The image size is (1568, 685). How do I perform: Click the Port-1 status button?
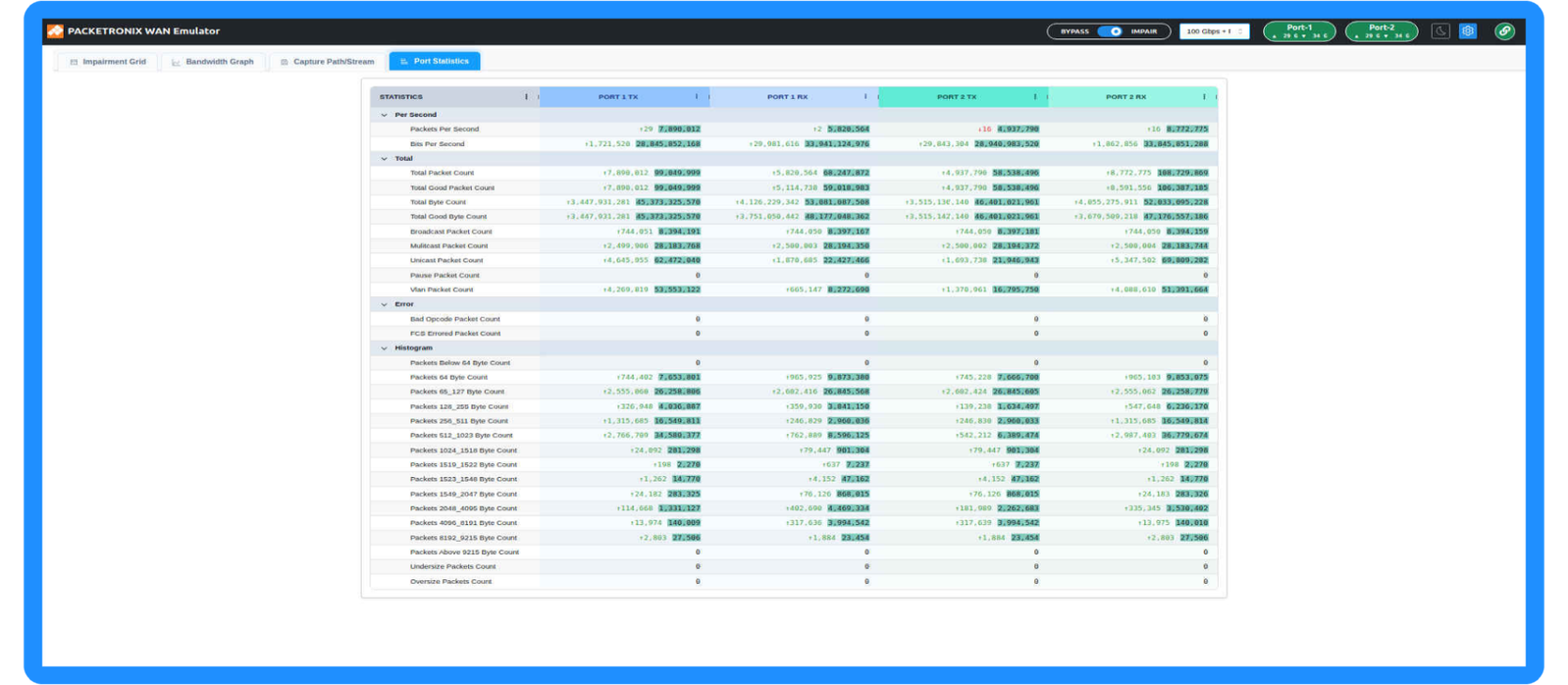pyautogui.click(x=1299, y=31)
